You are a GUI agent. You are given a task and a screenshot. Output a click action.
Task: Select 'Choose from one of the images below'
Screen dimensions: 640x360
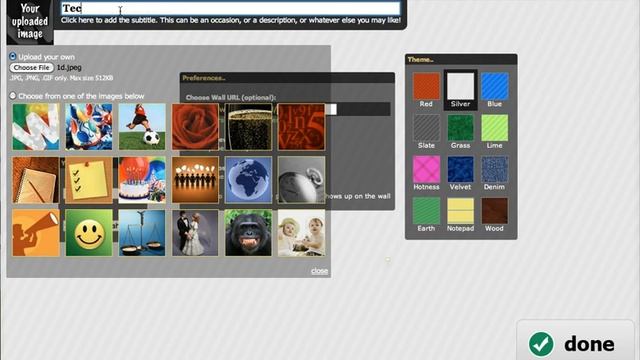click(13, 96)
